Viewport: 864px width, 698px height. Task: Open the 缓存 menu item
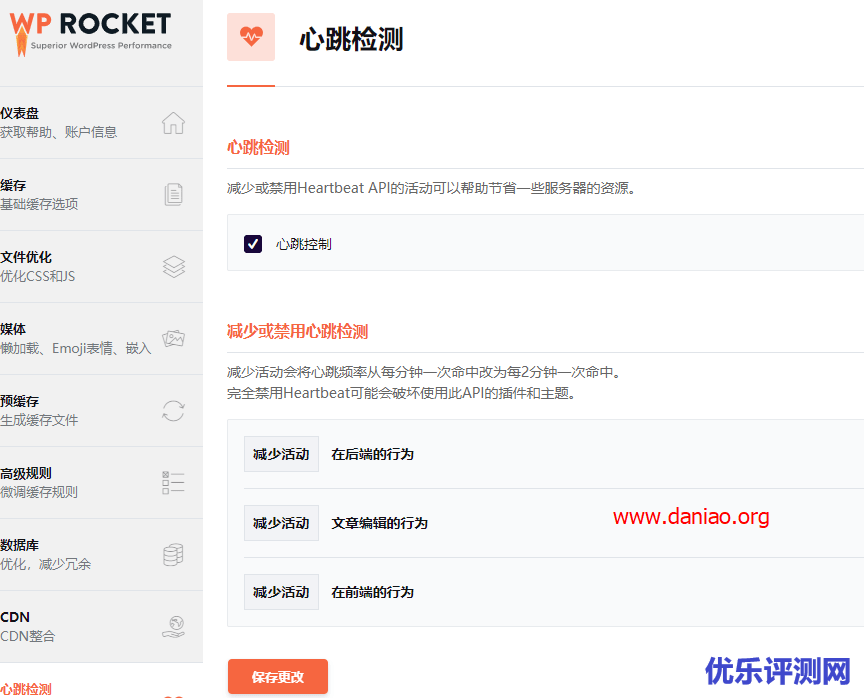click(x=101, y=194)
